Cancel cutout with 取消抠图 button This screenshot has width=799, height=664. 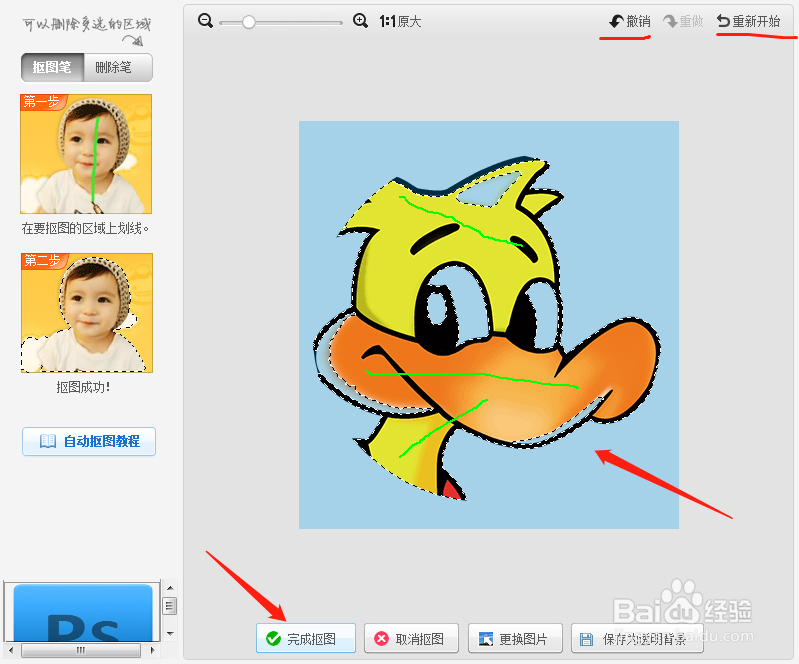tap(411, 638)
